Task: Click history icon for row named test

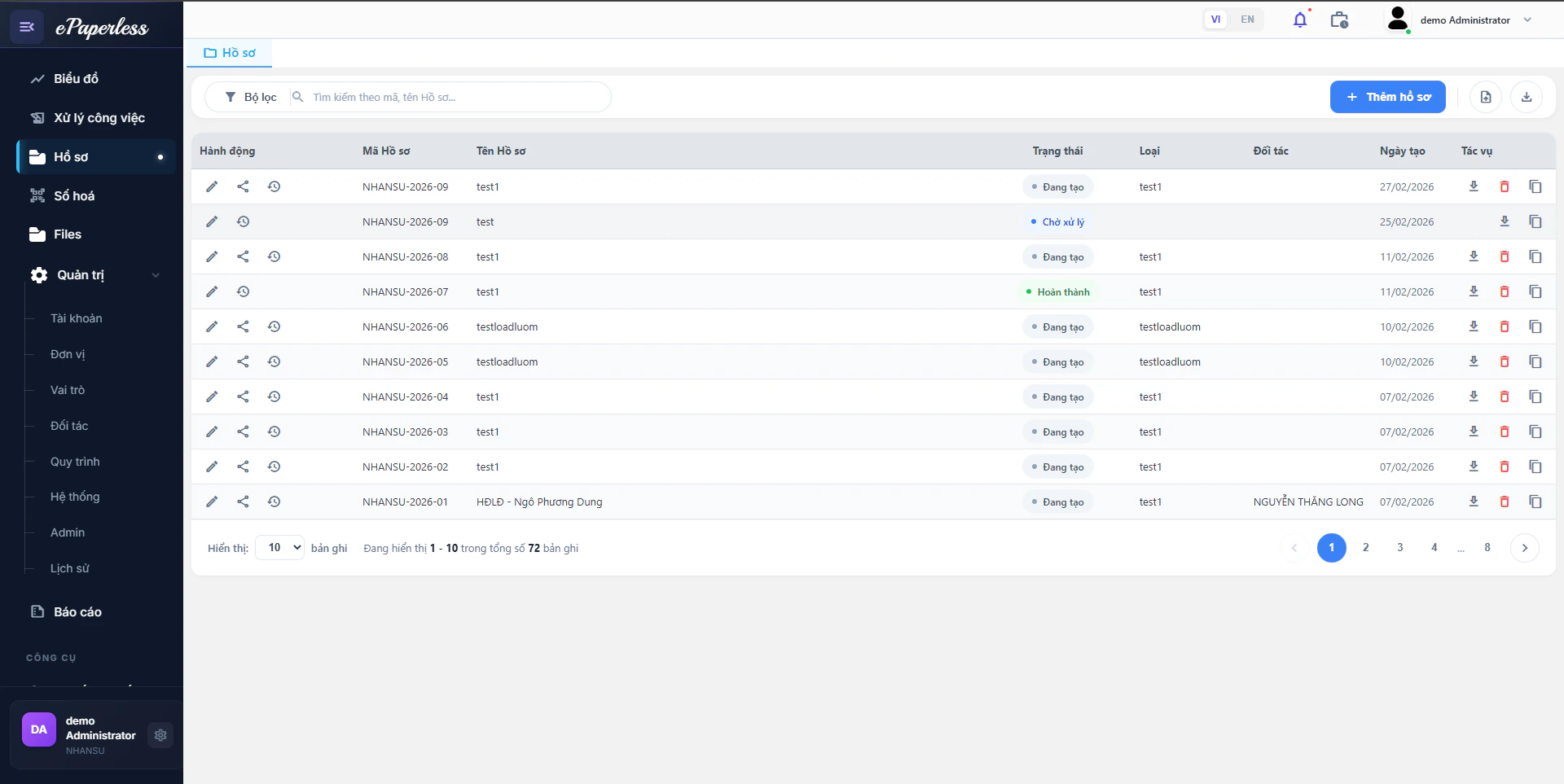Action: (243, 221)
